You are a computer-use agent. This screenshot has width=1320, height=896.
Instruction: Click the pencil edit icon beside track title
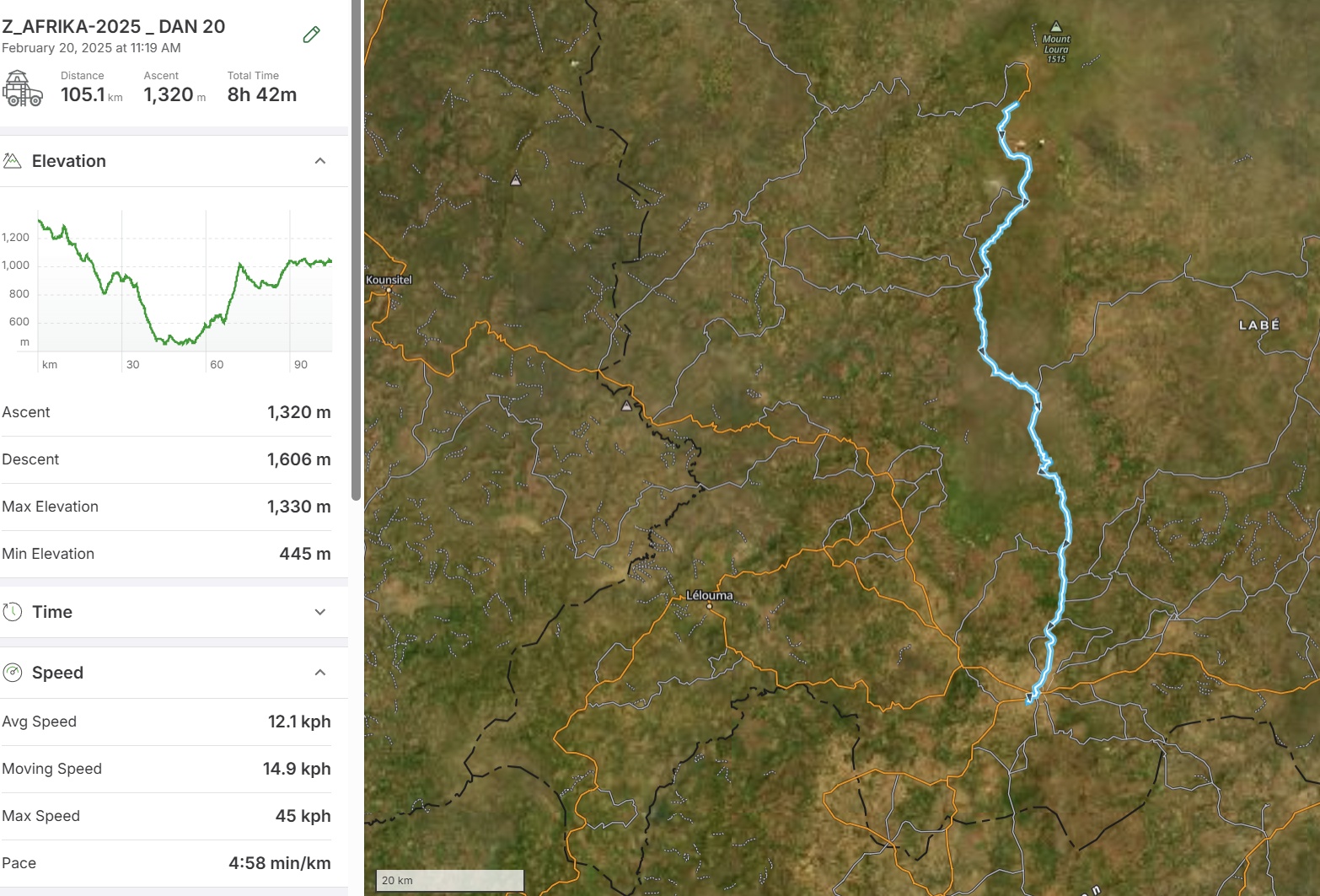click(311, 35)
